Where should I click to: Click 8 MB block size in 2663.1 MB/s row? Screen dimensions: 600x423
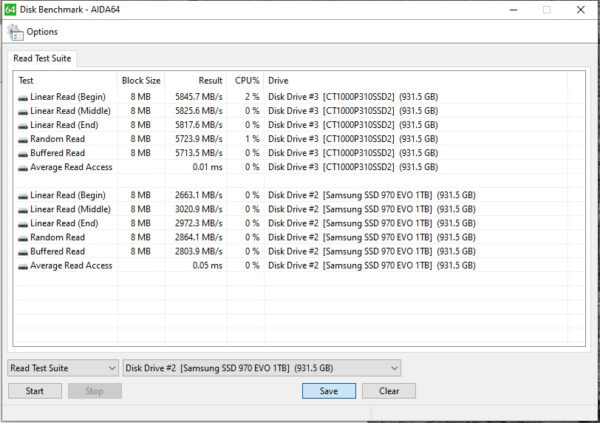coord(140,195)
